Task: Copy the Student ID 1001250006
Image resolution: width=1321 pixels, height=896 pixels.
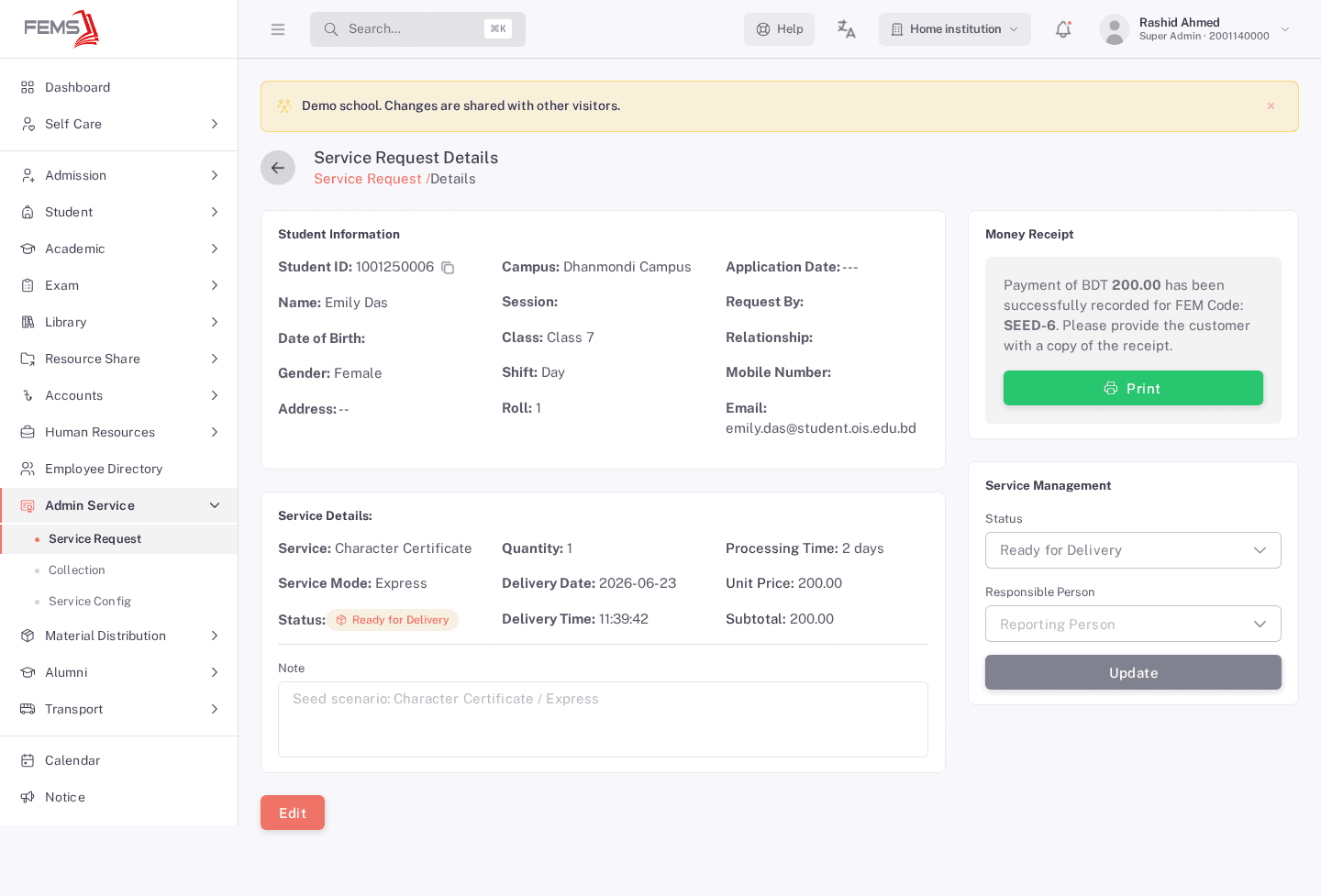Action: point(448,268)
